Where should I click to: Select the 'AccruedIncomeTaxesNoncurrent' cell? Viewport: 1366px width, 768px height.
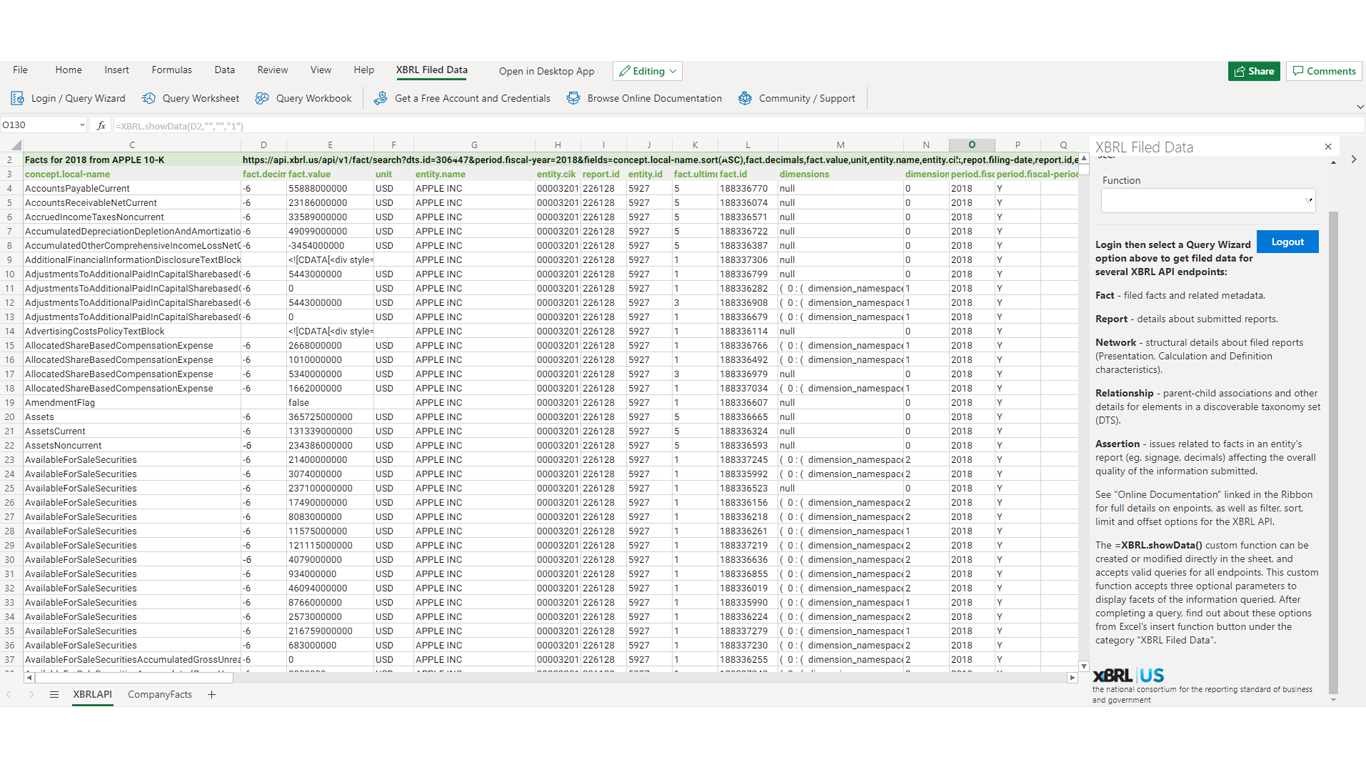tap(131, 217)
